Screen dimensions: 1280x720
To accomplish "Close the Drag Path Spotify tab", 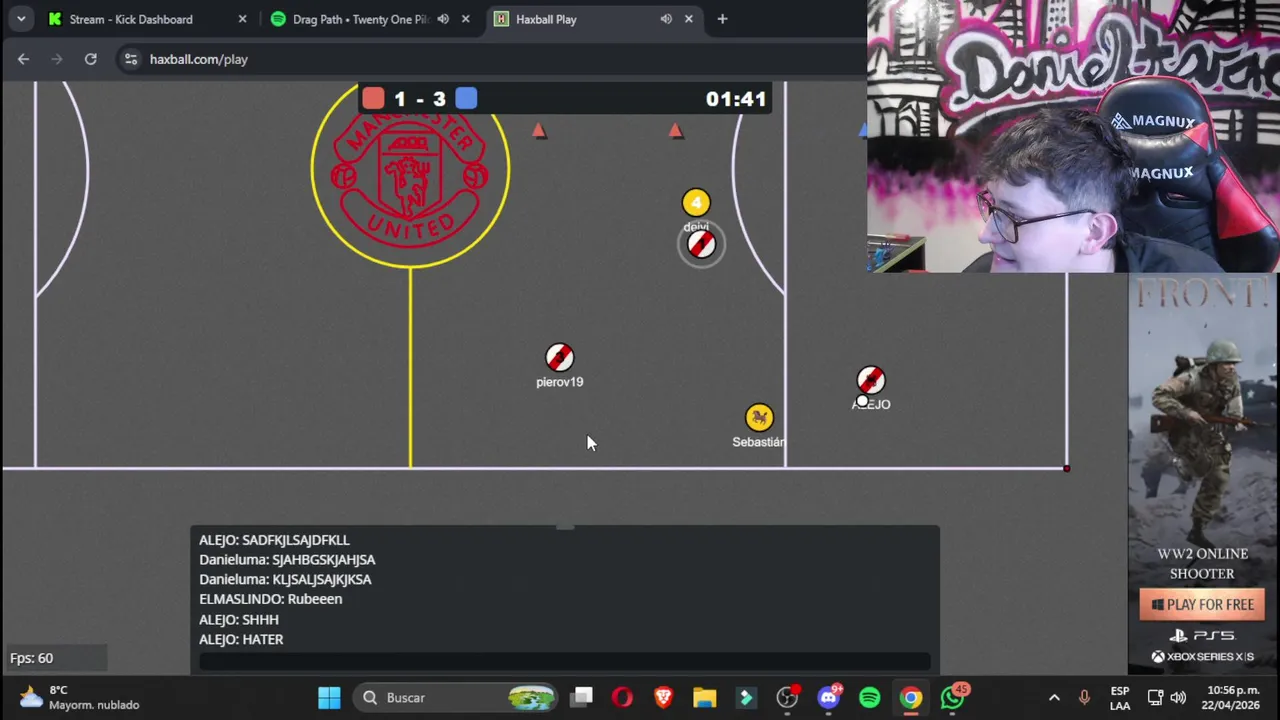I will 465,19.
